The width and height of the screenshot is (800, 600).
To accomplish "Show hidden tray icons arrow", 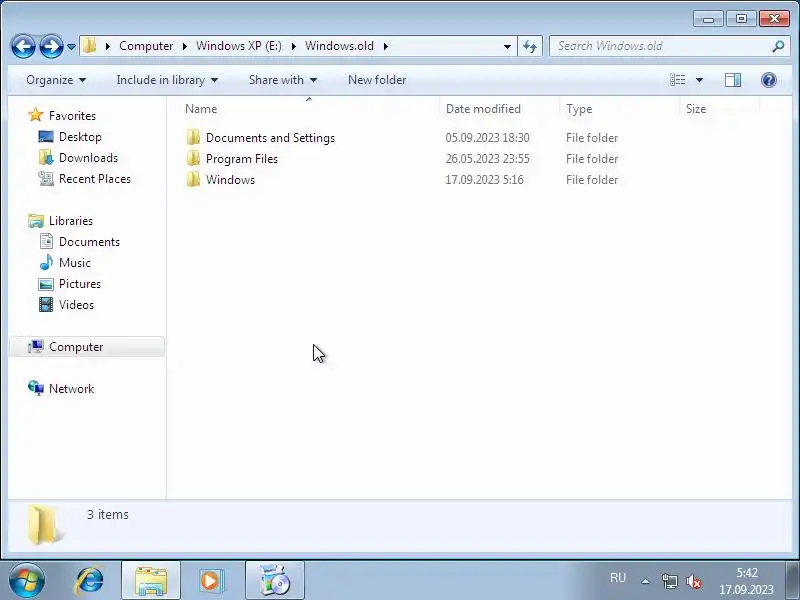I will click(x=645, y=581).
